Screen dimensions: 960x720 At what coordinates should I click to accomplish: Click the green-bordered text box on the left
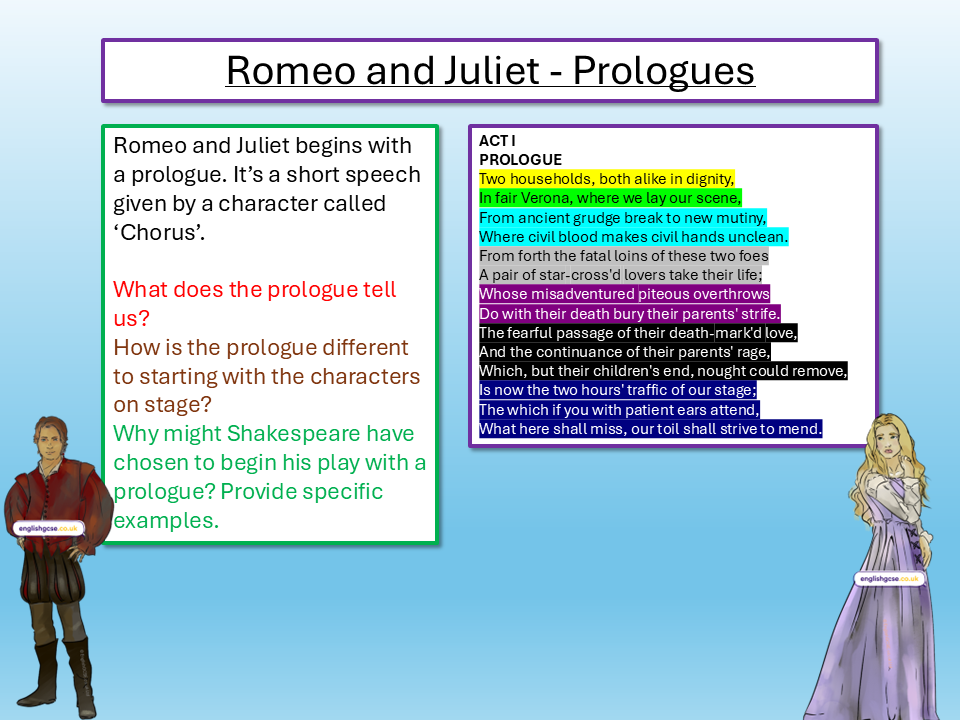click(x=270, y=335)
